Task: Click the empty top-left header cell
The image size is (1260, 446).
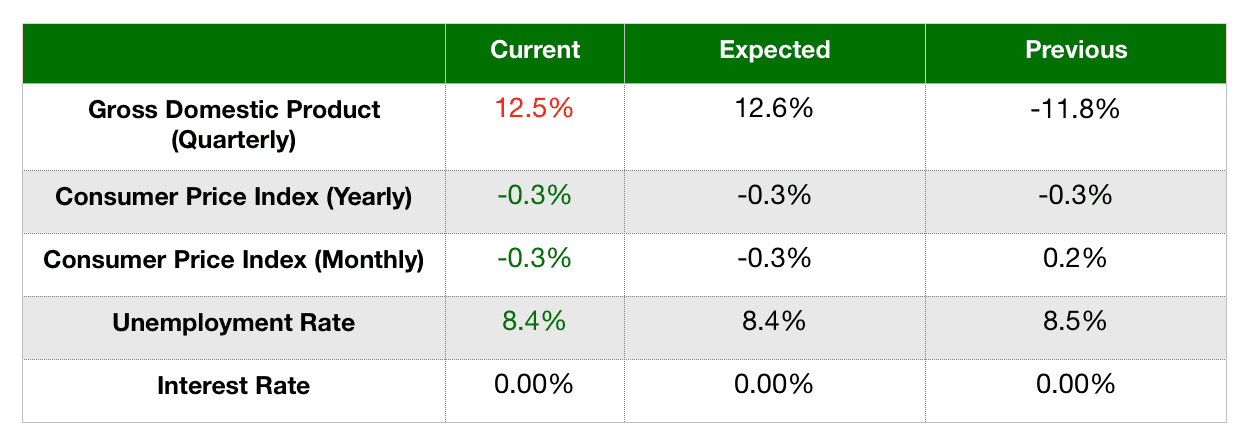Action: click(x=234, y=53)
